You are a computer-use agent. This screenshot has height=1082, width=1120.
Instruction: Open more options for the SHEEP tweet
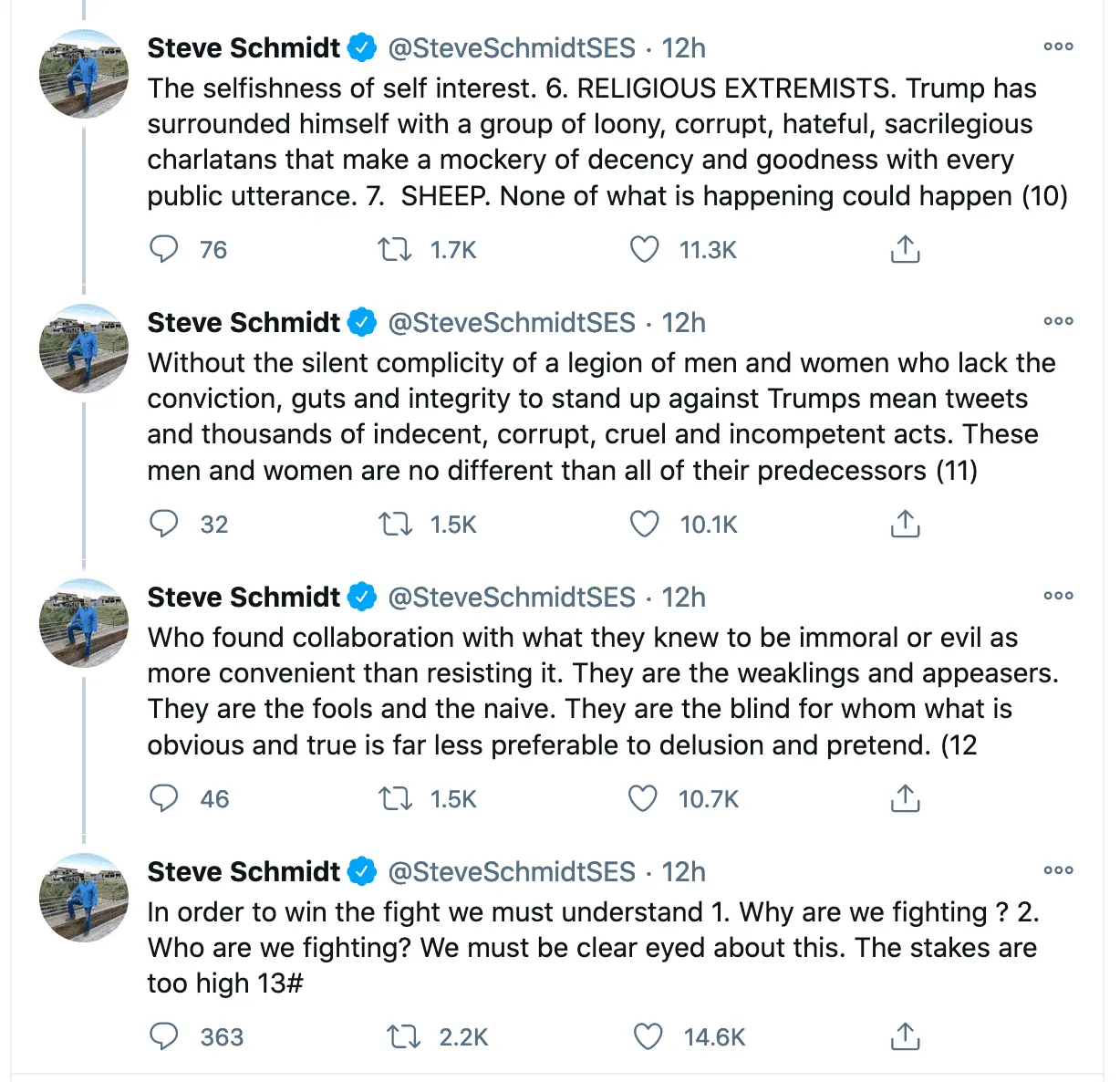click(1058, 47)
